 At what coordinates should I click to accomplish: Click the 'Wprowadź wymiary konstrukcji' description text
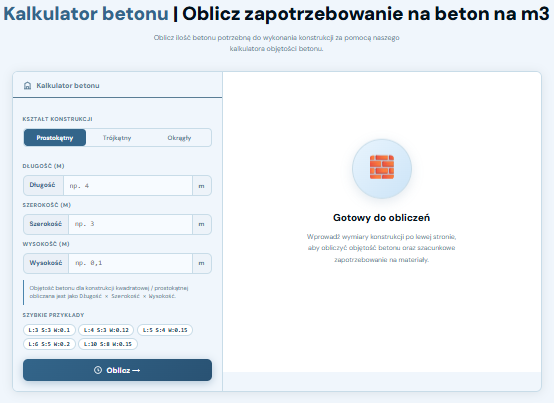pos(382,248)
